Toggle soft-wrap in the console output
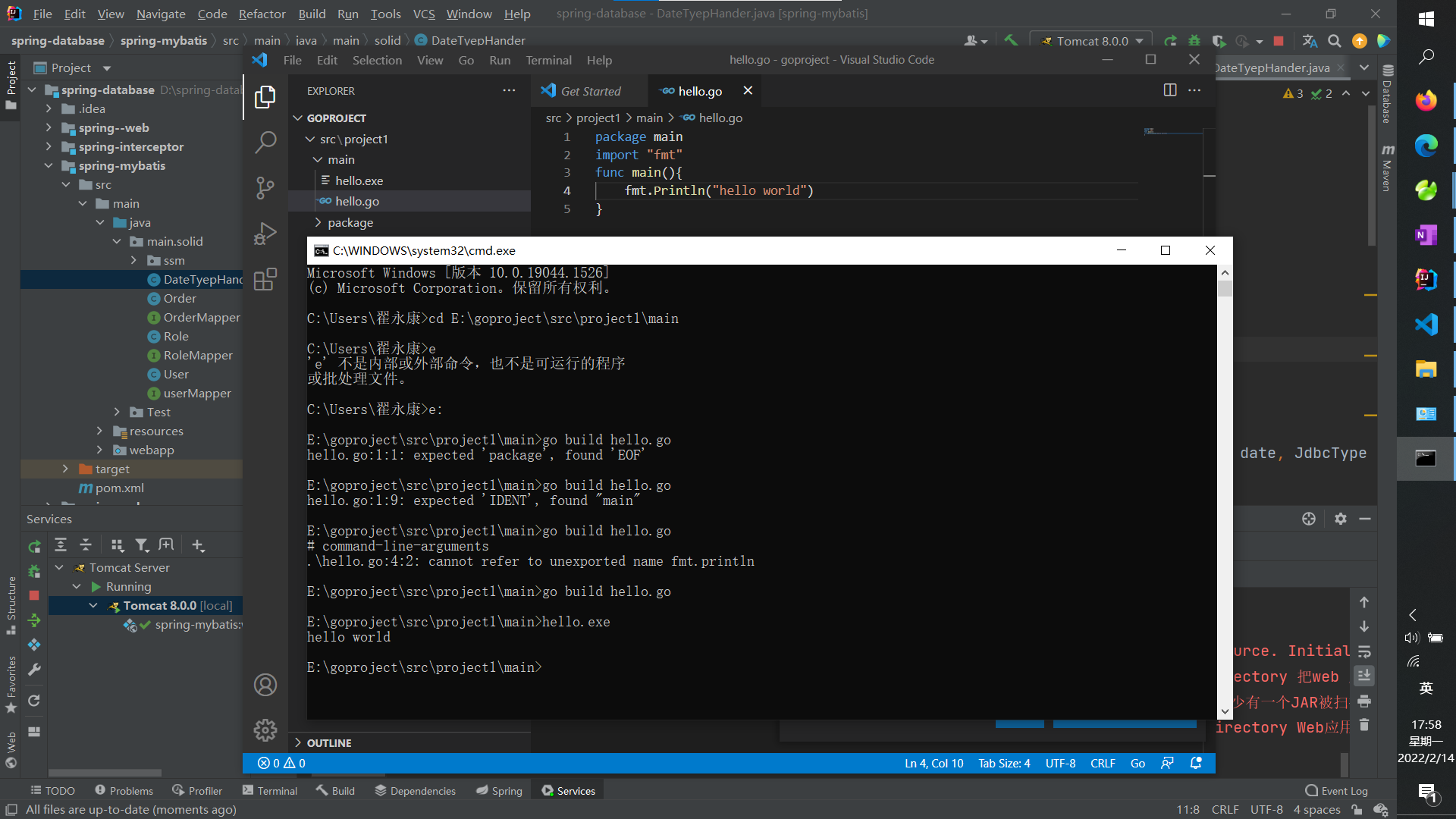This screenshot has height=819, width=1456. point(1364,651)
